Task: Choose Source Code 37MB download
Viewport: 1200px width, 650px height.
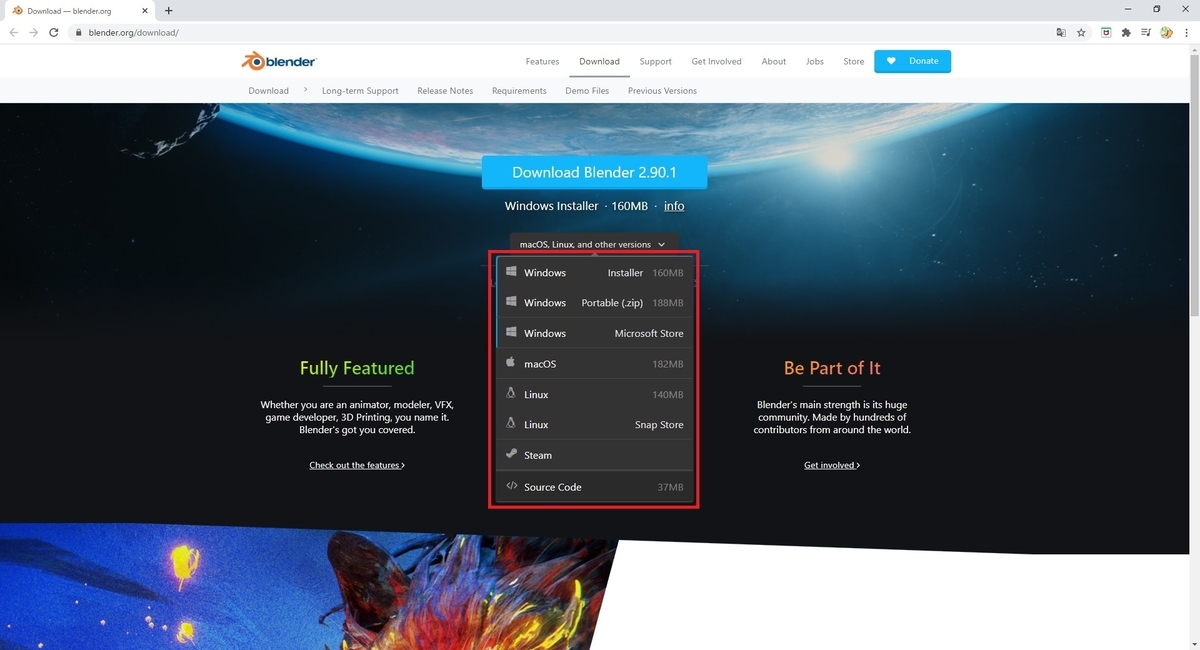Action: click(594, 487)
